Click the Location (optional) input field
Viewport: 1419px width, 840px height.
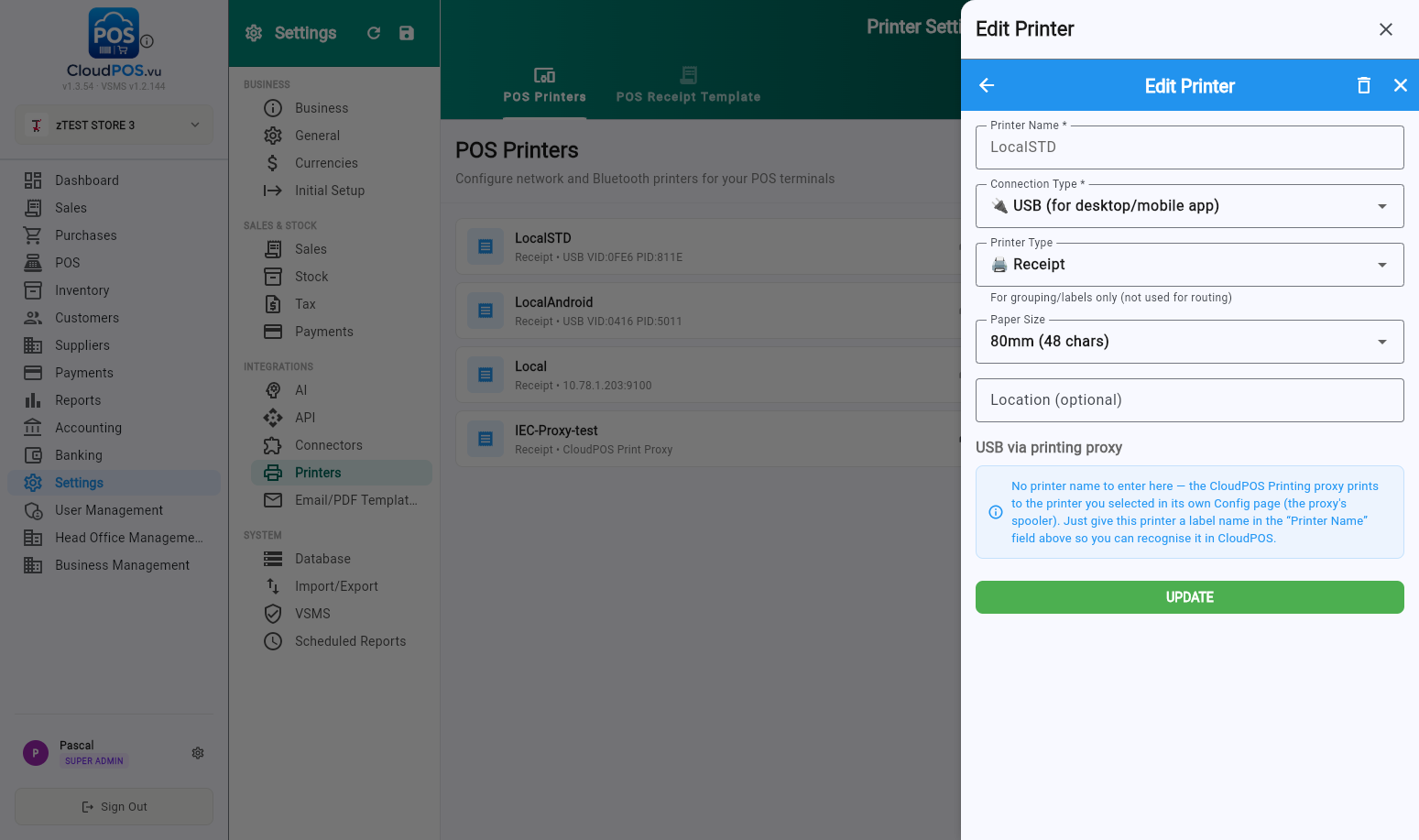click(x=1189, y=400)
